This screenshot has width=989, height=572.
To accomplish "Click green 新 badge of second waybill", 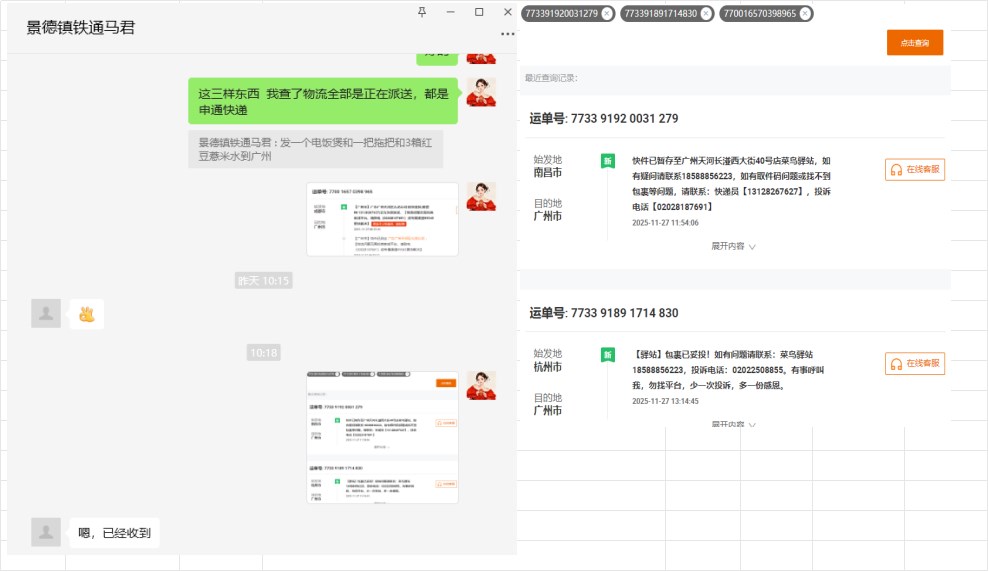I will pos(606,355).
